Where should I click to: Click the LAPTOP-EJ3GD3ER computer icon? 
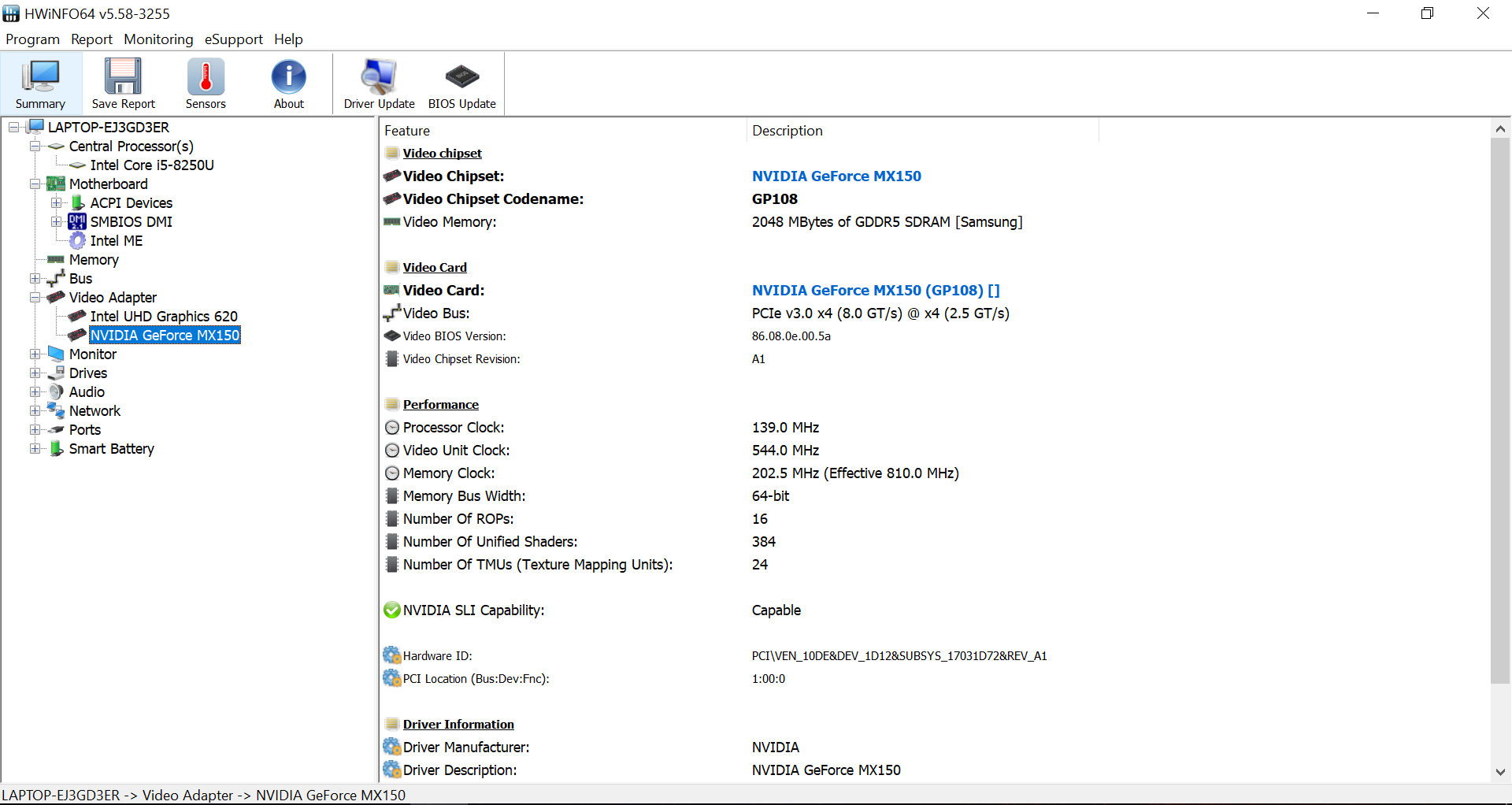coord(35,127)
